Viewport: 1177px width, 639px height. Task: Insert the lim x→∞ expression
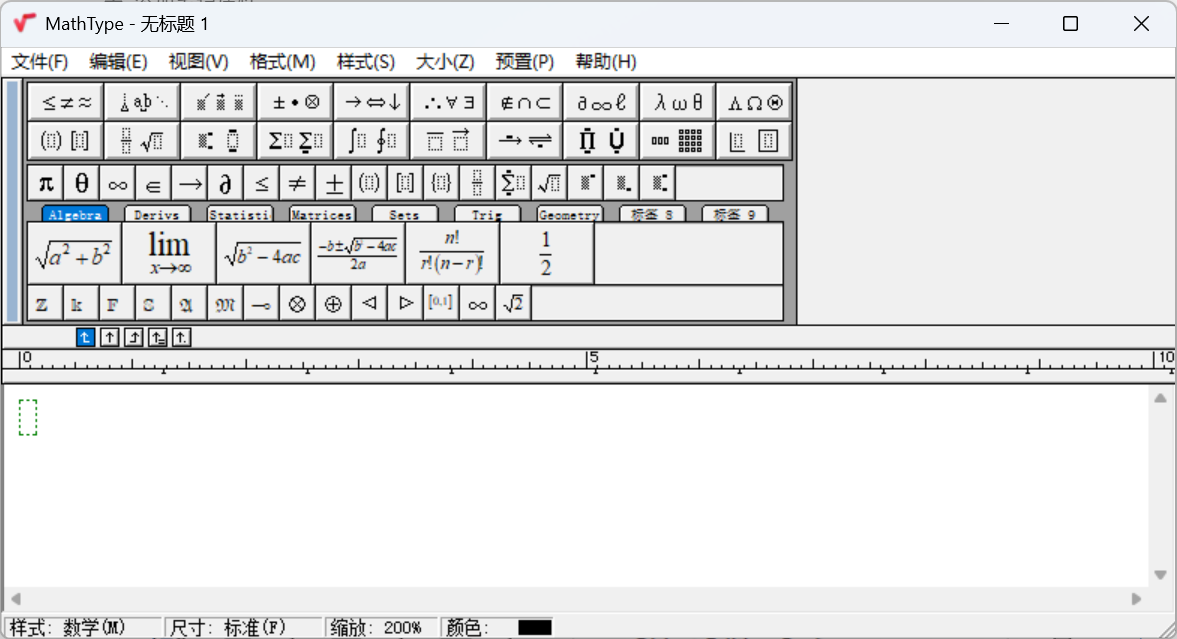(x=169, y=254)
